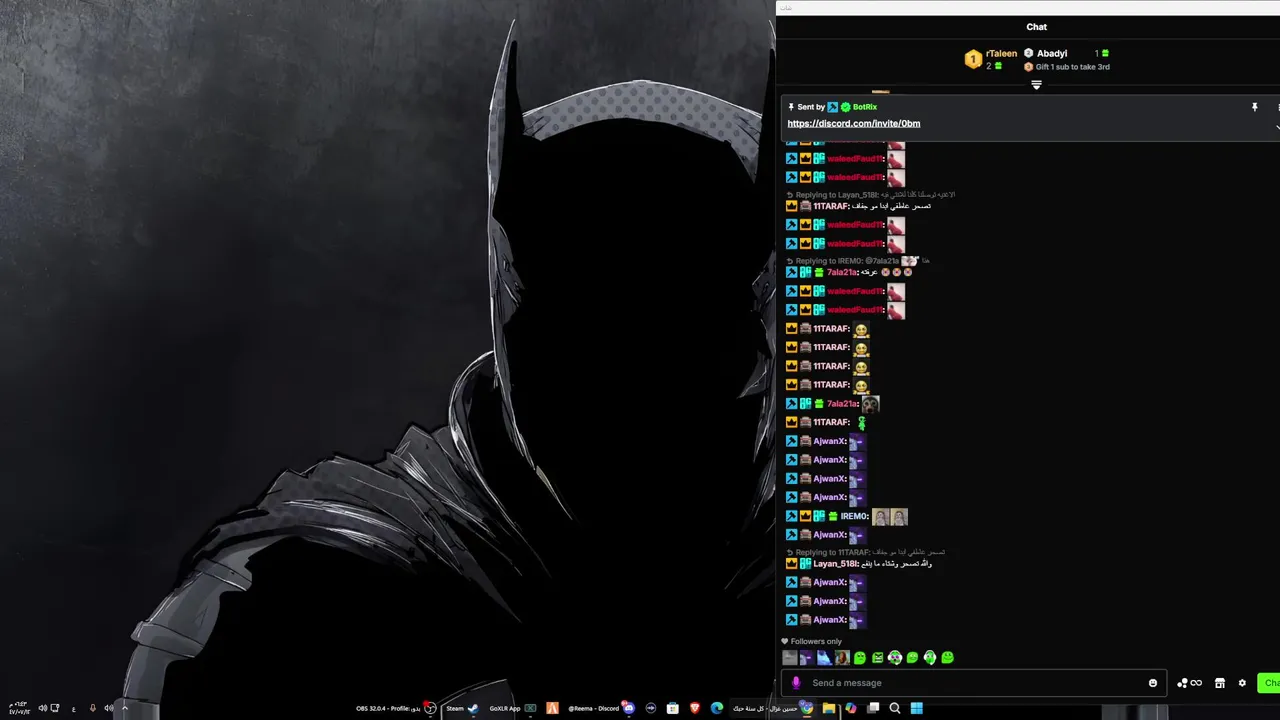Click Layan_518 username in chat
Screen dimensions: 1280x720
tap(836, 564)
